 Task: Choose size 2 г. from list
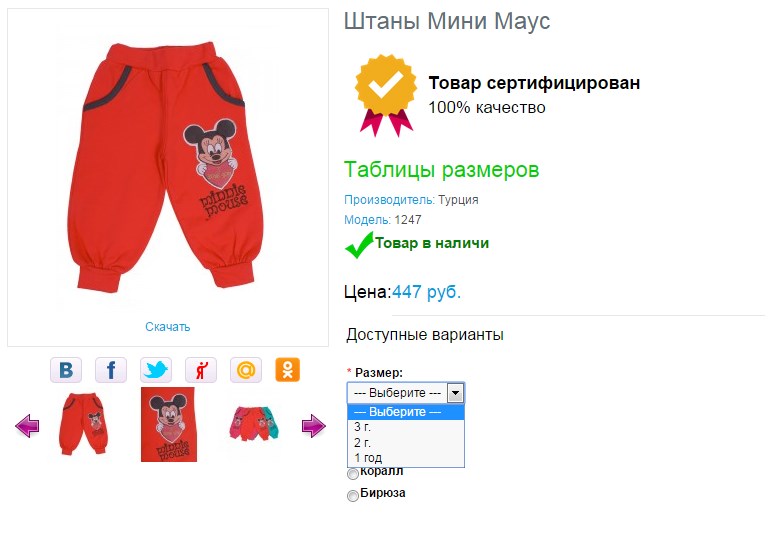pyautogui.click(x=406, y=443)
